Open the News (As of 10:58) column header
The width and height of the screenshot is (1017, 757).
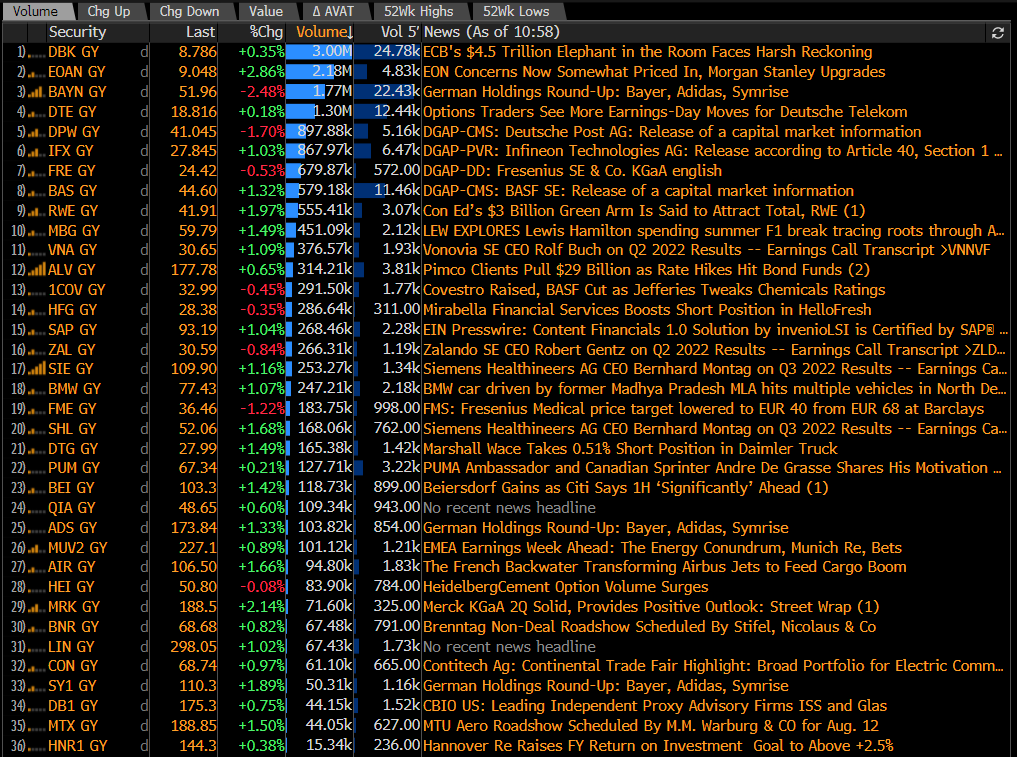tap(492, 32)
